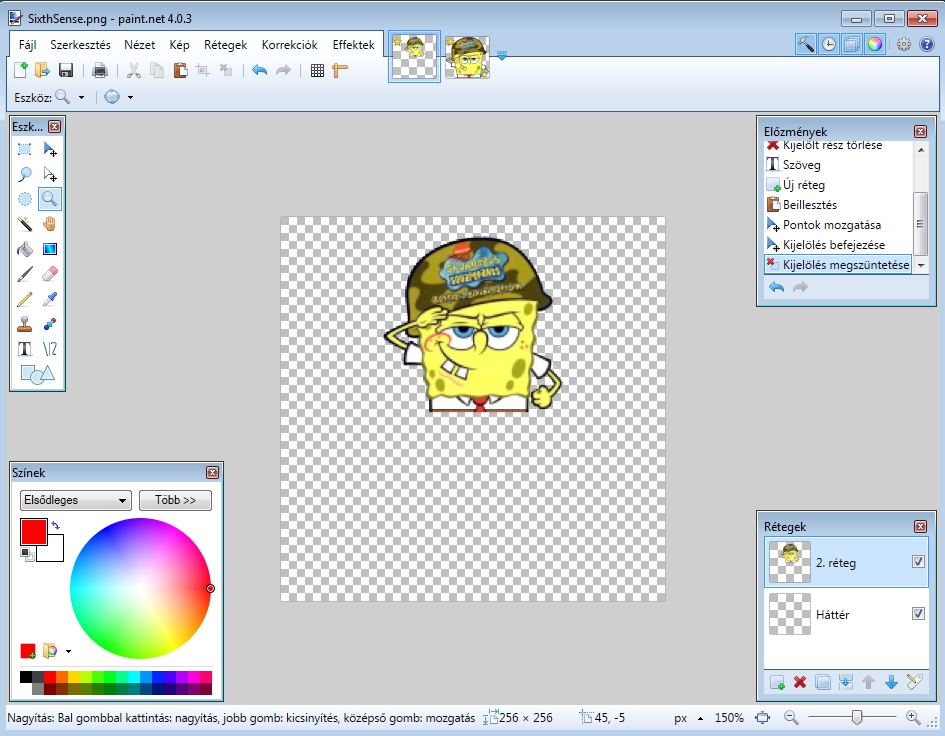Activate the Ellipse Select tool

click(x=25, y=199)
